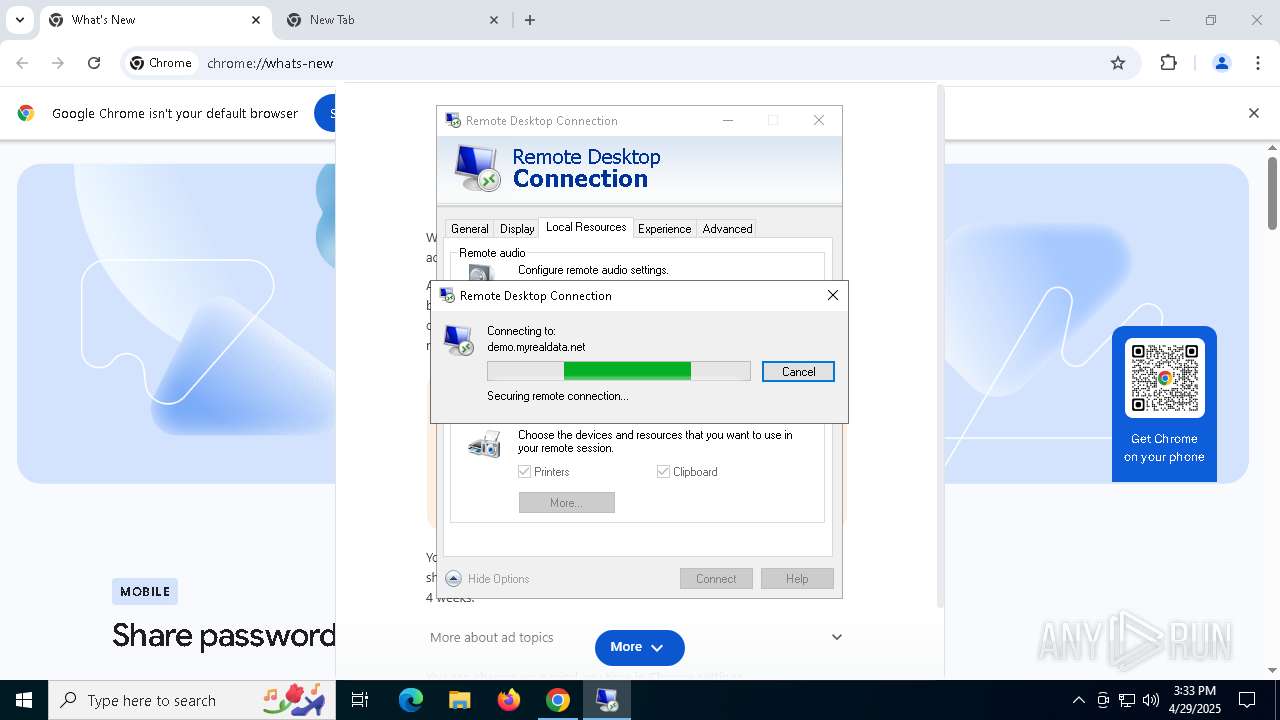Click the connection progress bar

click(619, 371)
